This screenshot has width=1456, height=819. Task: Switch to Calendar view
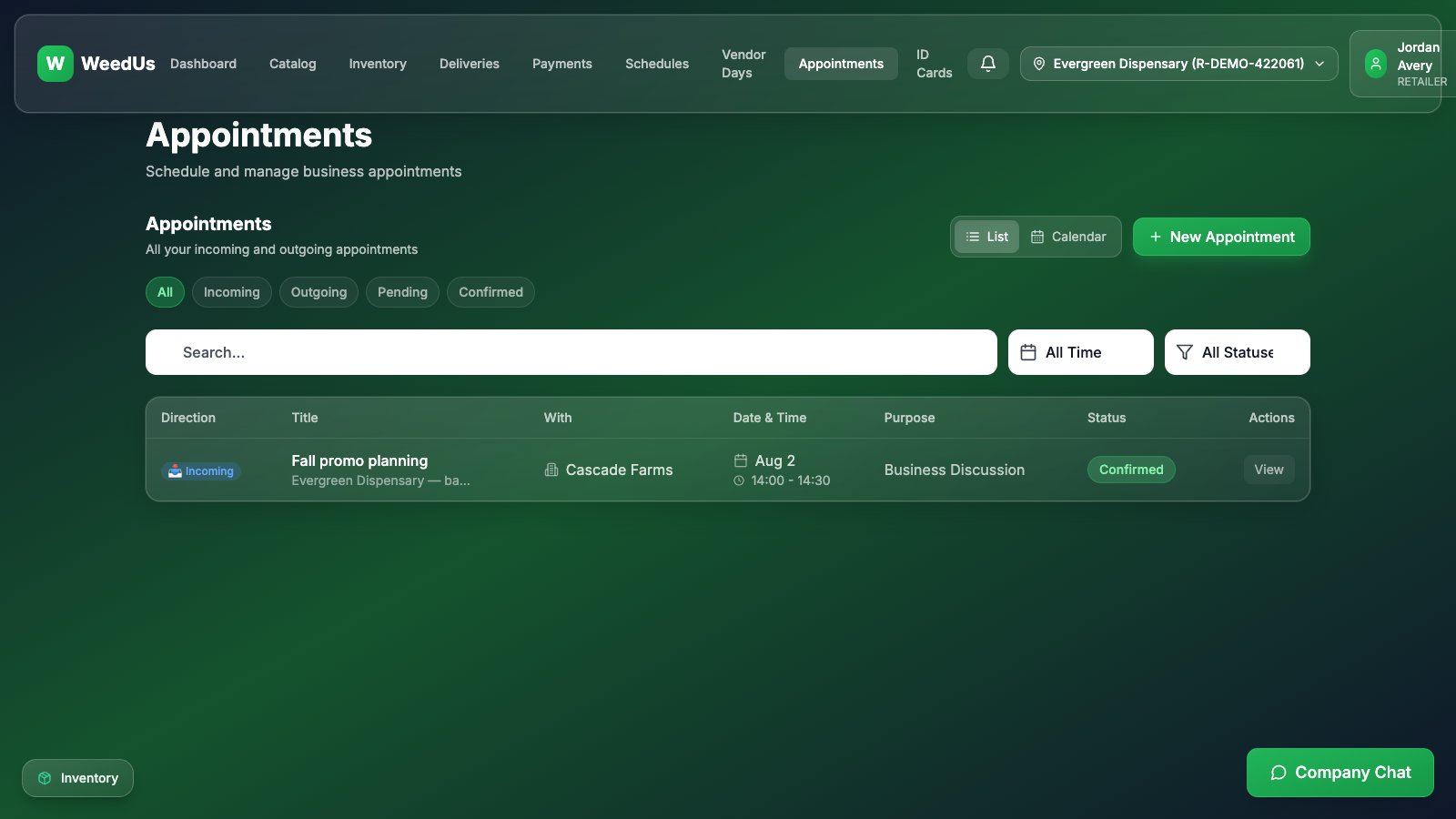tap(1068, 237)
